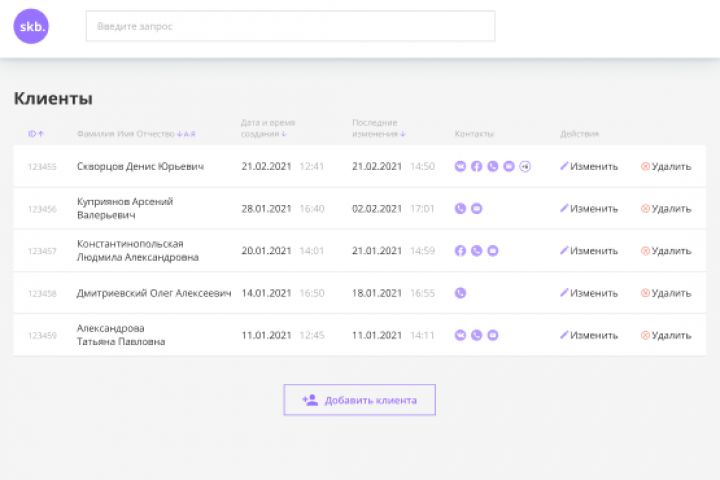Viewport: 720px width, 480px height.
Task: Show more contacts for Скворцов Денис
Action: tap(525, 167)
